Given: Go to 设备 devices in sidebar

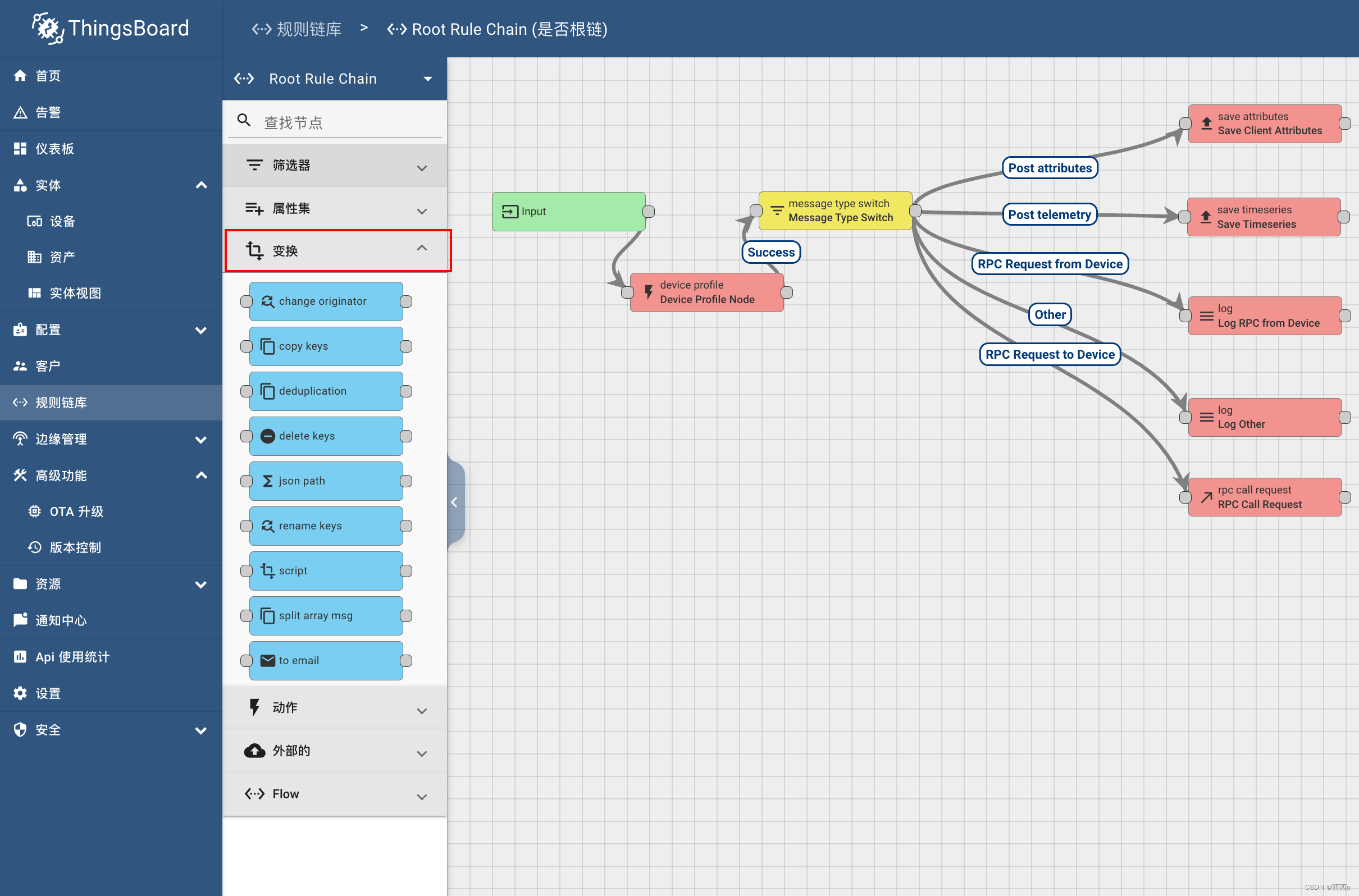Looking at the screenshot, I should (x=62, y=221).
